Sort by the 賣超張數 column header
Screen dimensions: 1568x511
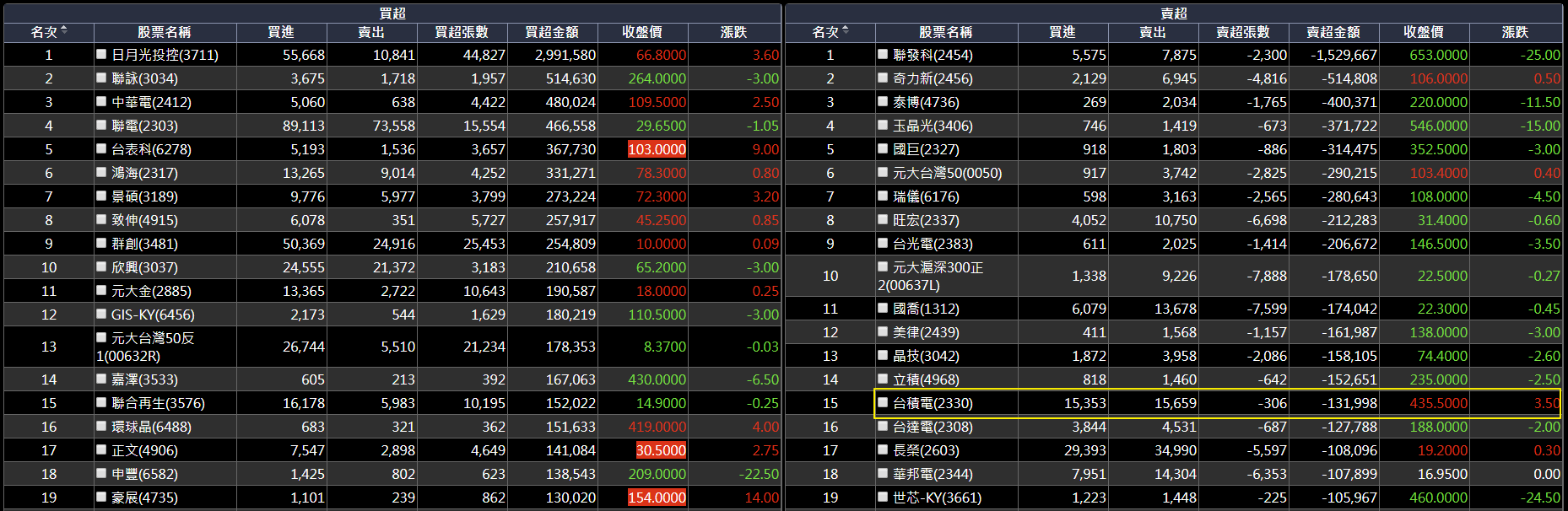tap(1243, 32)
